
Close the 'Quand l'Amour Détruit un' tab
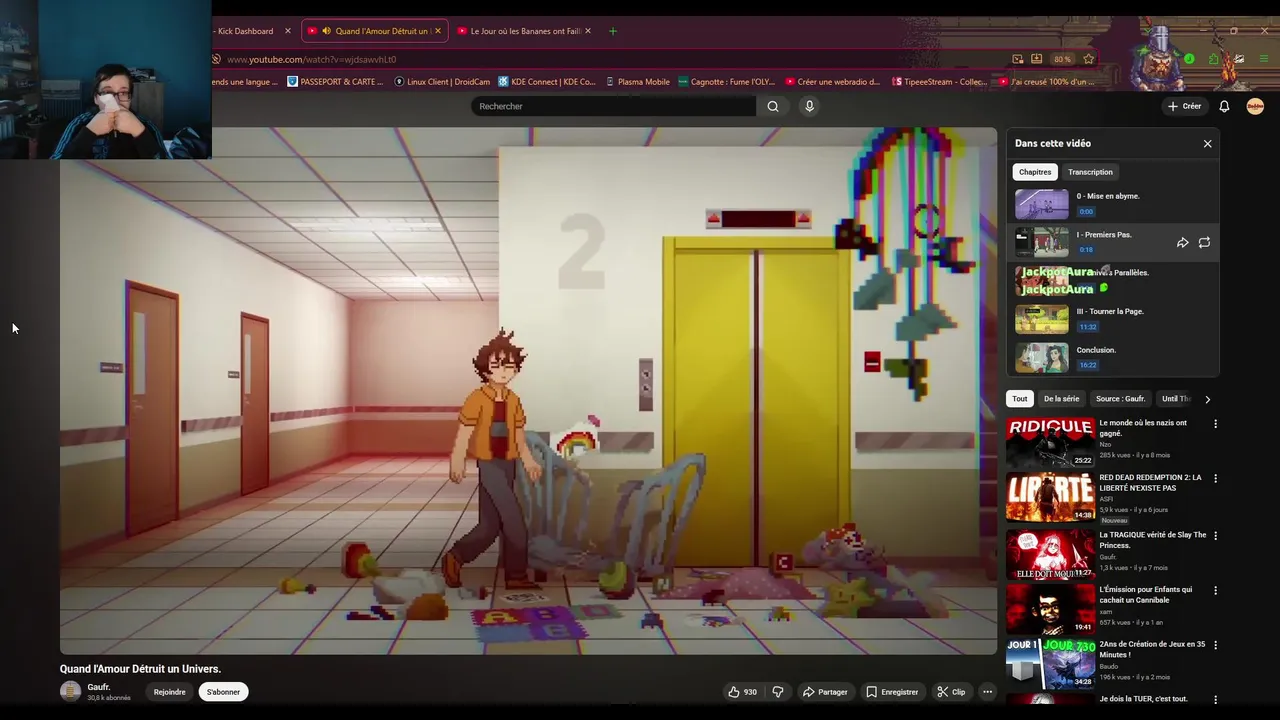[437, 31]
